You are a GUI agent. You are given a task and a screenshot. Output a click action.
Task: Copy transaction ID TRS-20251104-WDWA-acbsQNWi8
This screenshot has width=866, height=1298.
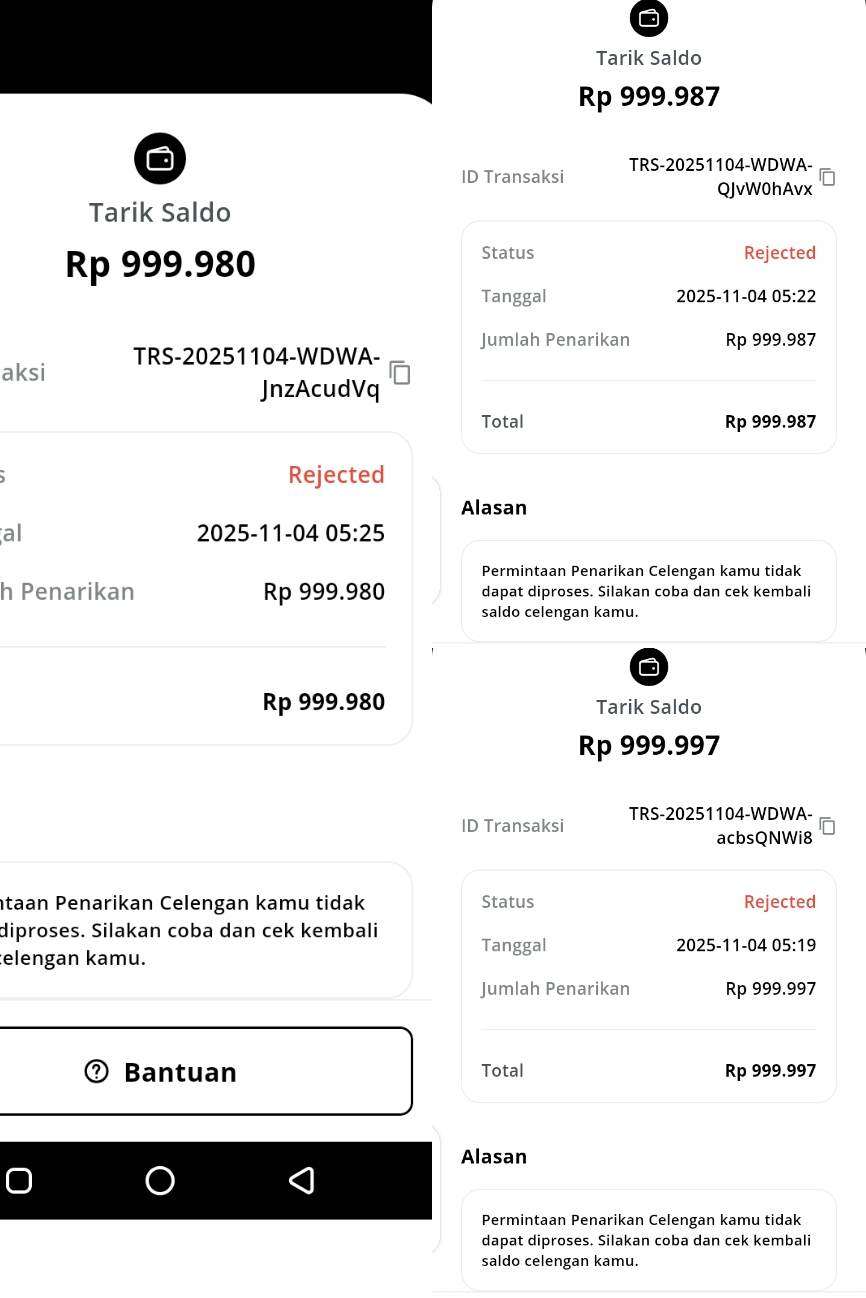click(828, 826)
